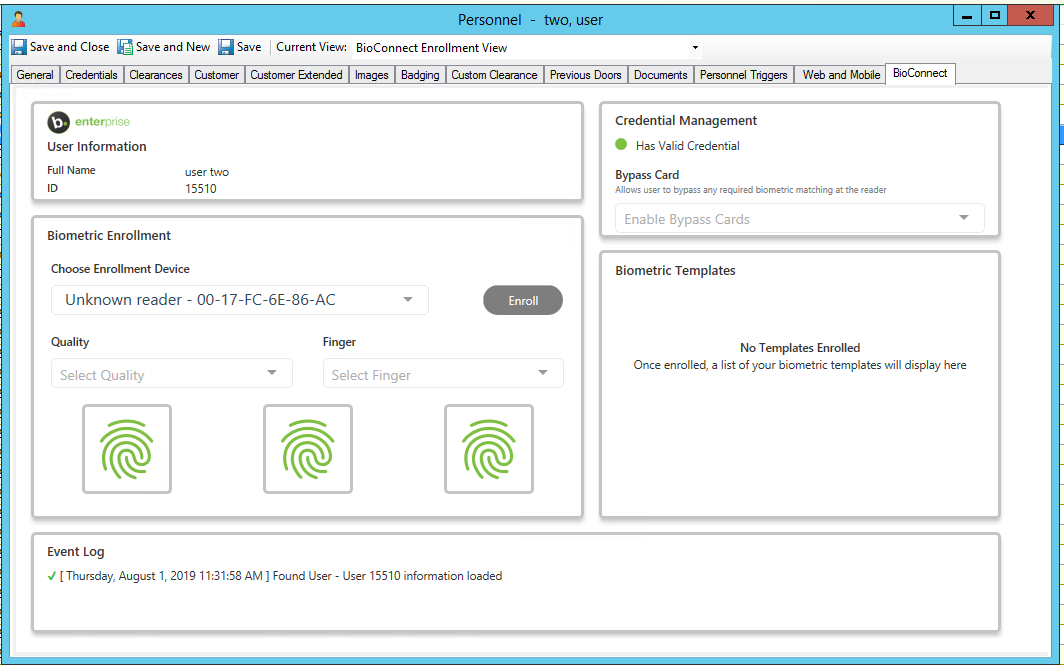The width and height of the screenshot is (1064, 667).
Task: Maximize the Personnel window
Action: [x=994, y=15]
